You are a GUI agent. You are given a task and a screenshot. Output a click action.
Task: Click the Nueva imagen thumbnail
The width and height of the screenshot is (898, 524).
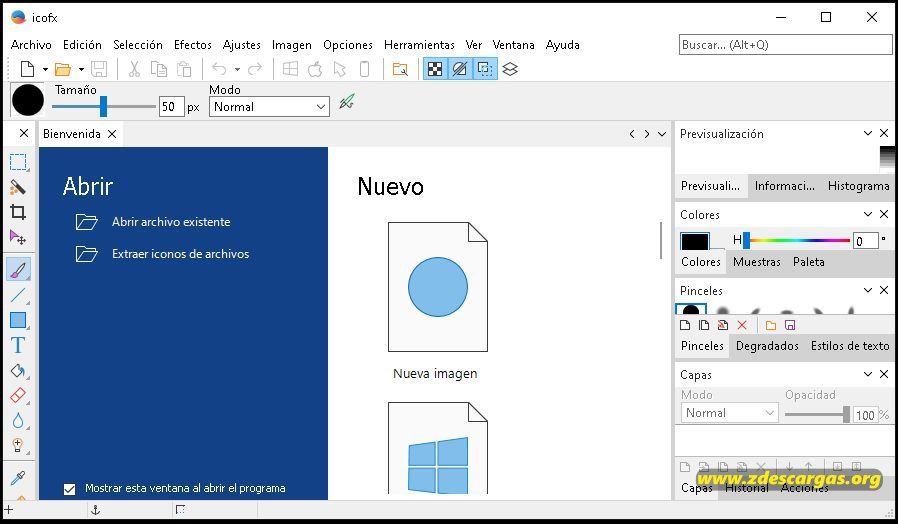tap(438, 287)
